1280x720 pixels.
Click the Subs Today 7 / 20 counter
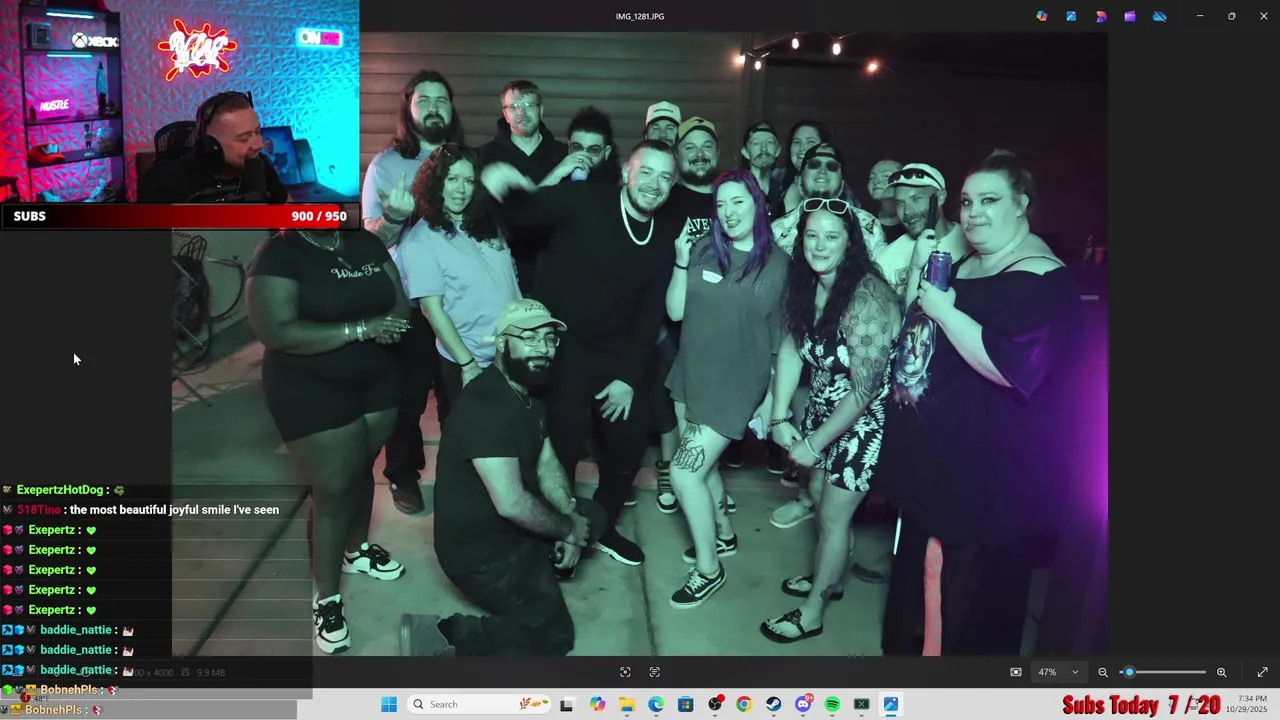point(1142,705)
